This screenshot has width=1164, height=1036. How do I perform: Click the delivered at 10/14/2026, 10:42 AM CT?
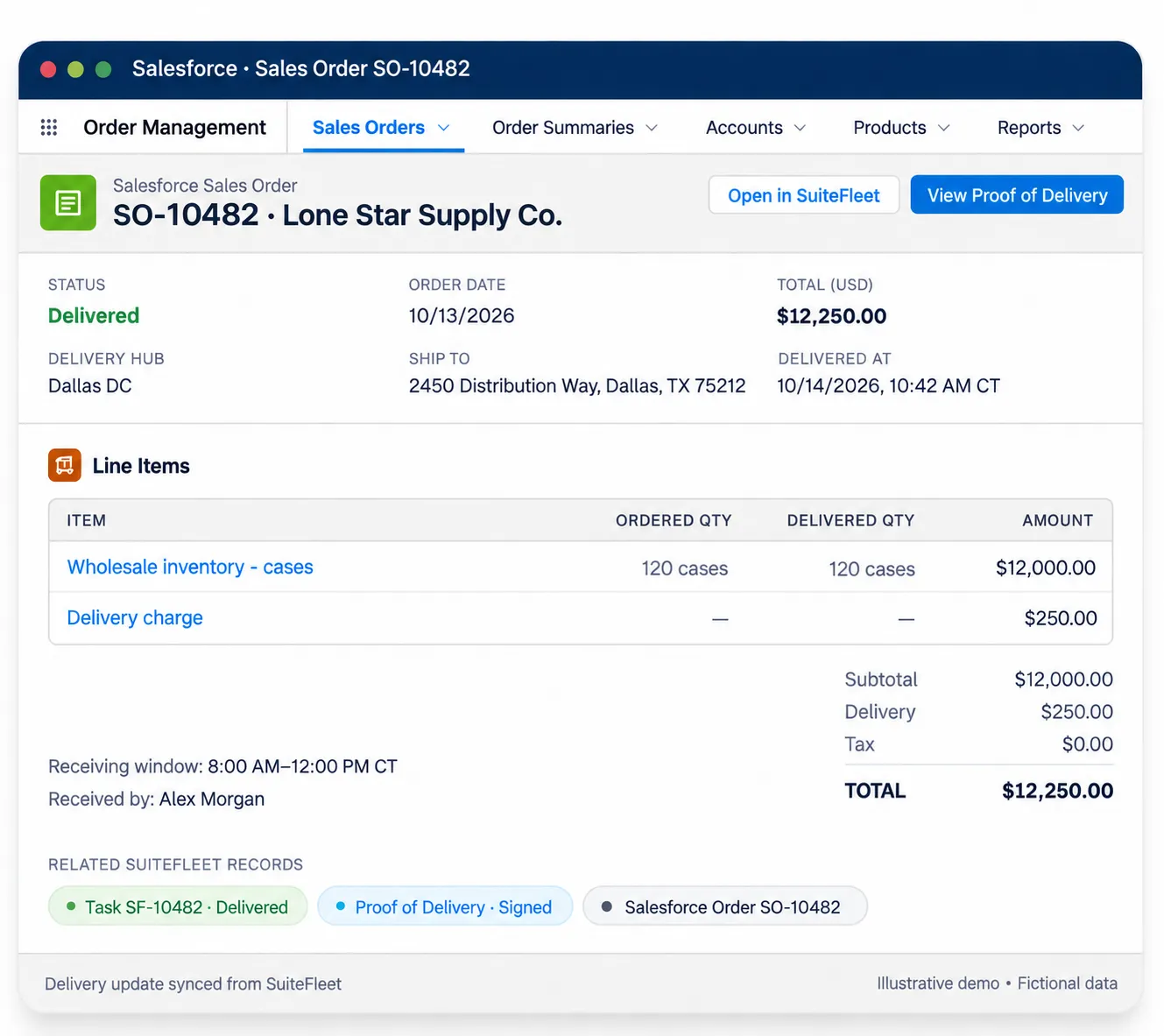888,386
